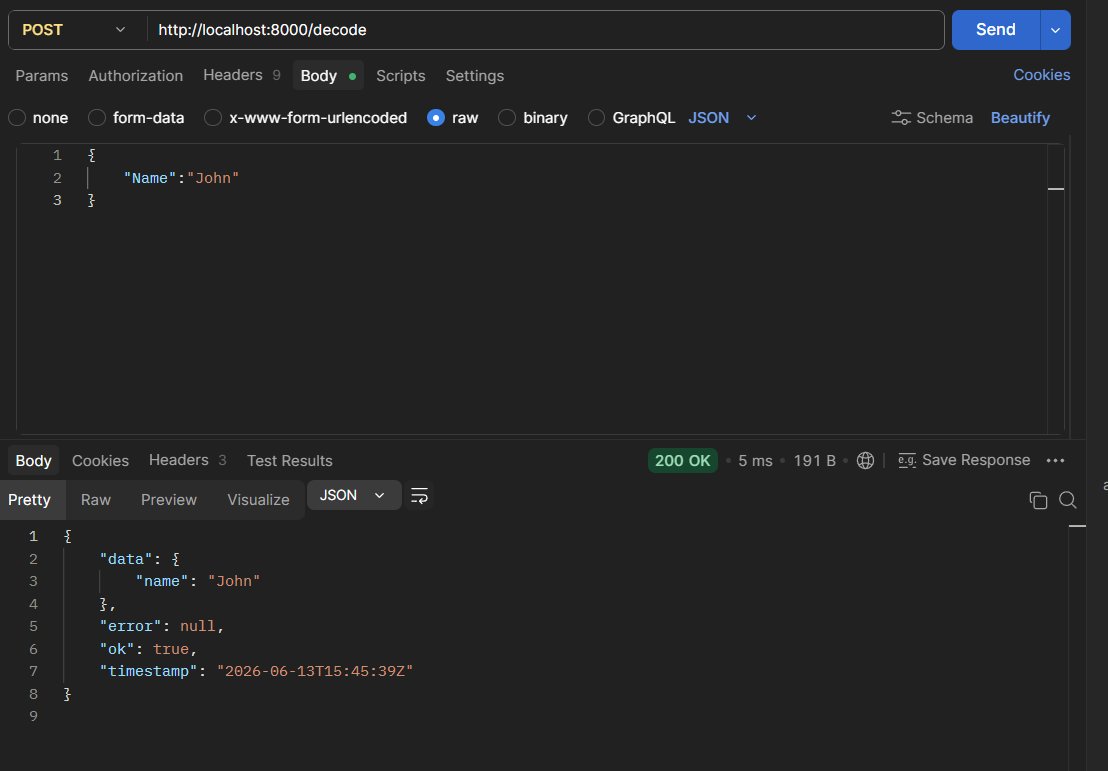
Task: Click the 5 ms response time
Action: click(755, 461)
